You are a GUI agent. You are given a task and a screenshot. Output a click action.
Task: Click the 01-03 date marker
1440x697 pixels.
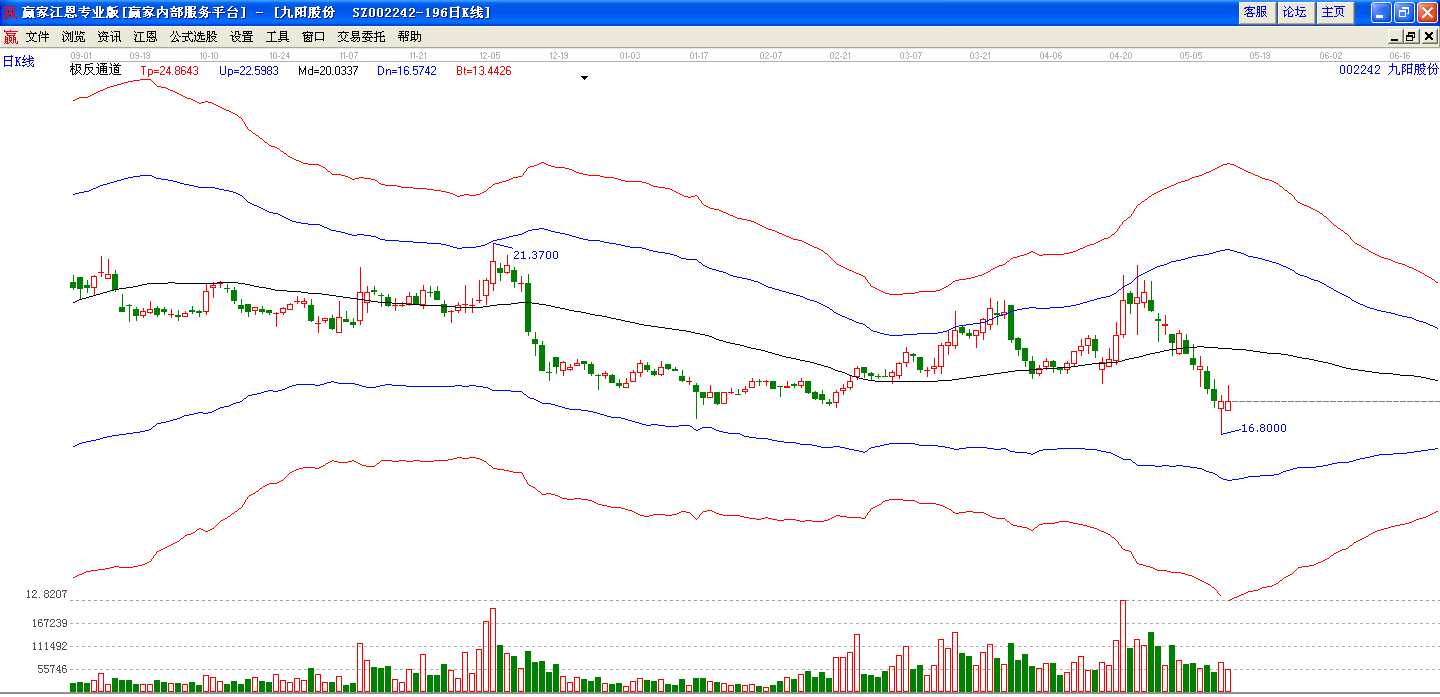coord(630,56)
